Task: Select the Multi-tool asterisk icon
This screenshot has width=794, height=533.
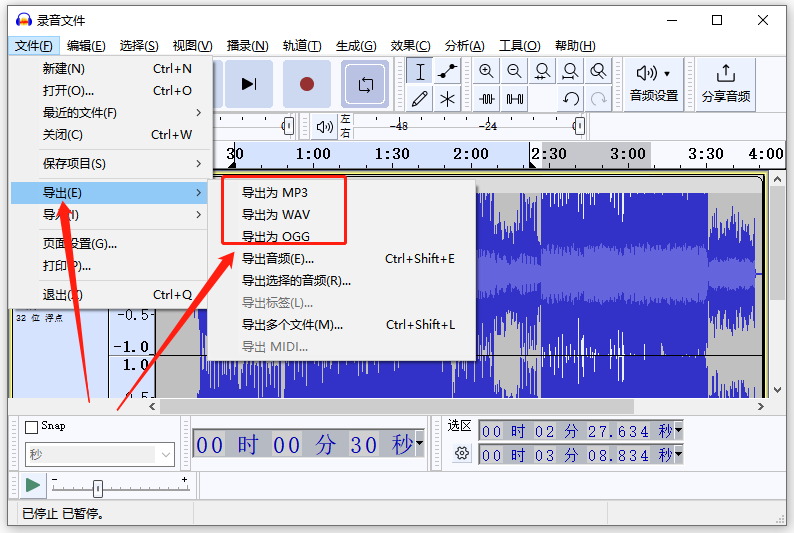Action: tap(447, 99)
